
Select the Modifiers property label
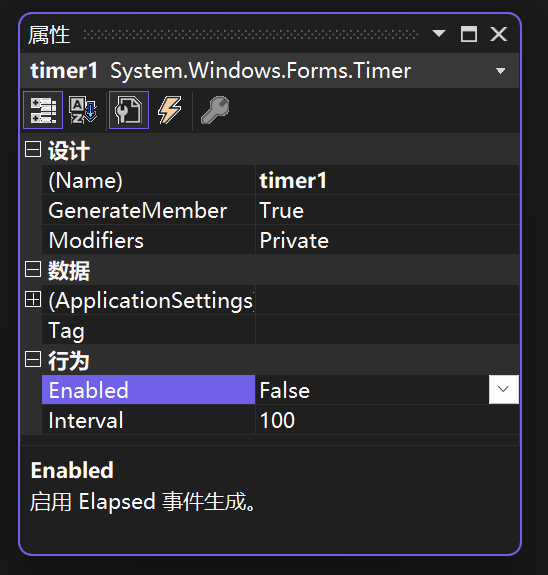coord(148,240)
